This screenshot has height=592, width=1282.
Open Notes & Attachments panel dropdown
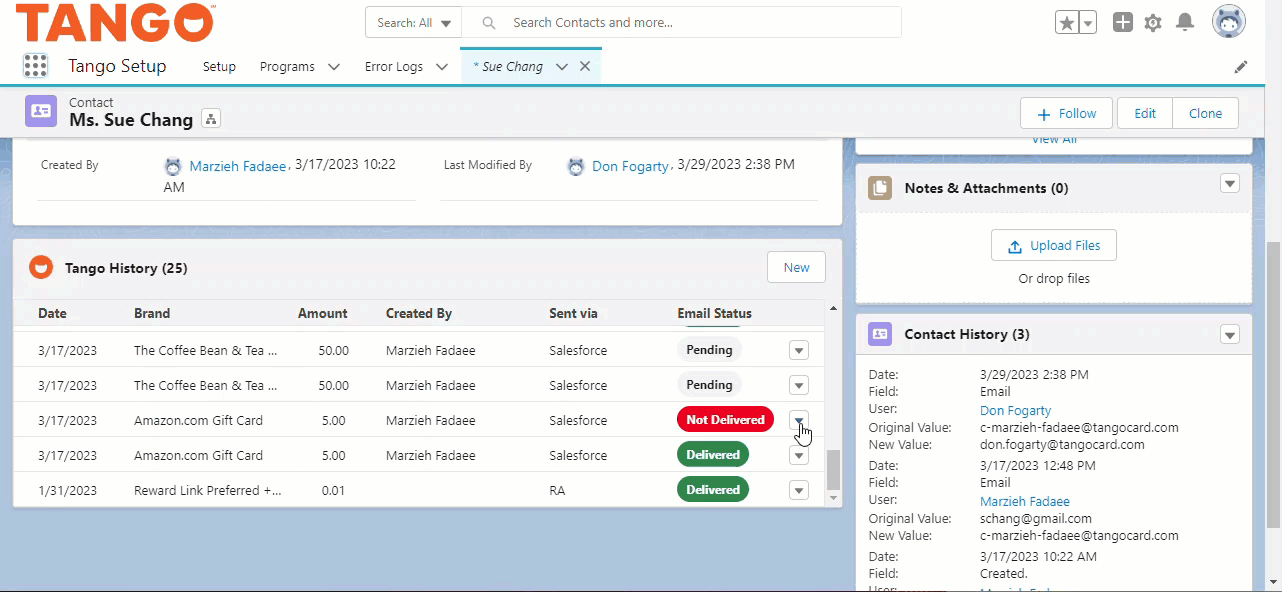(1230, 184)
